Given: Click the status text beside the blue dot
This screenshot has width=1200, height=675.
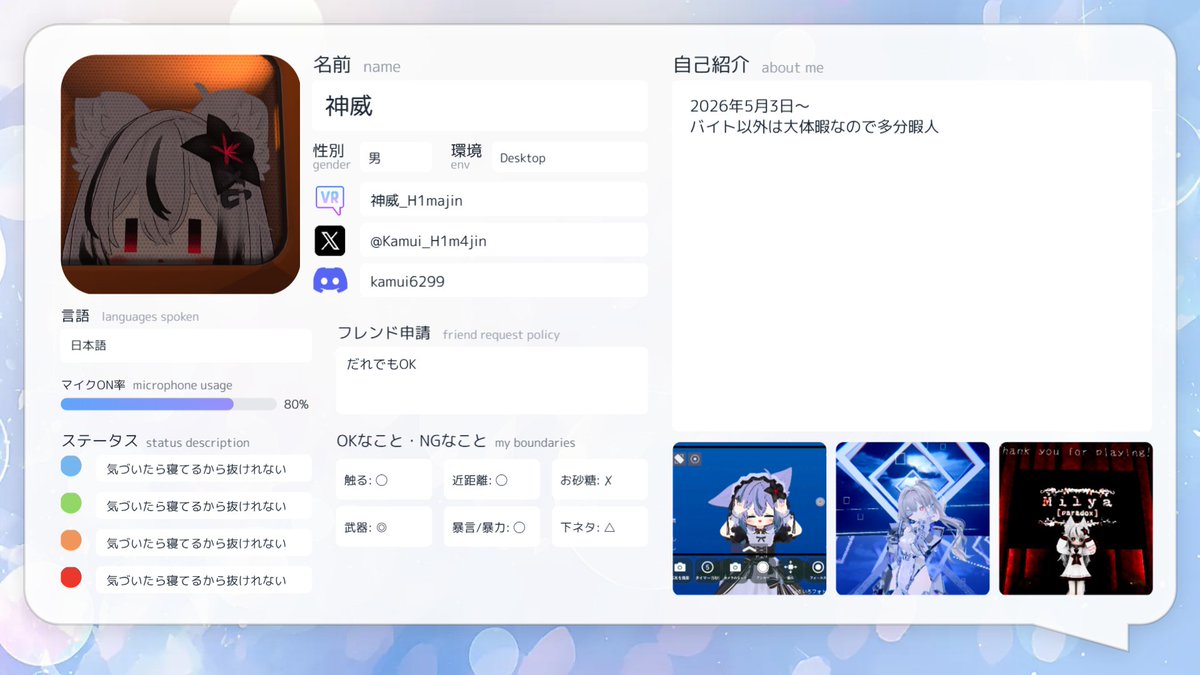Looking at the screenshot, I should 204,469.
